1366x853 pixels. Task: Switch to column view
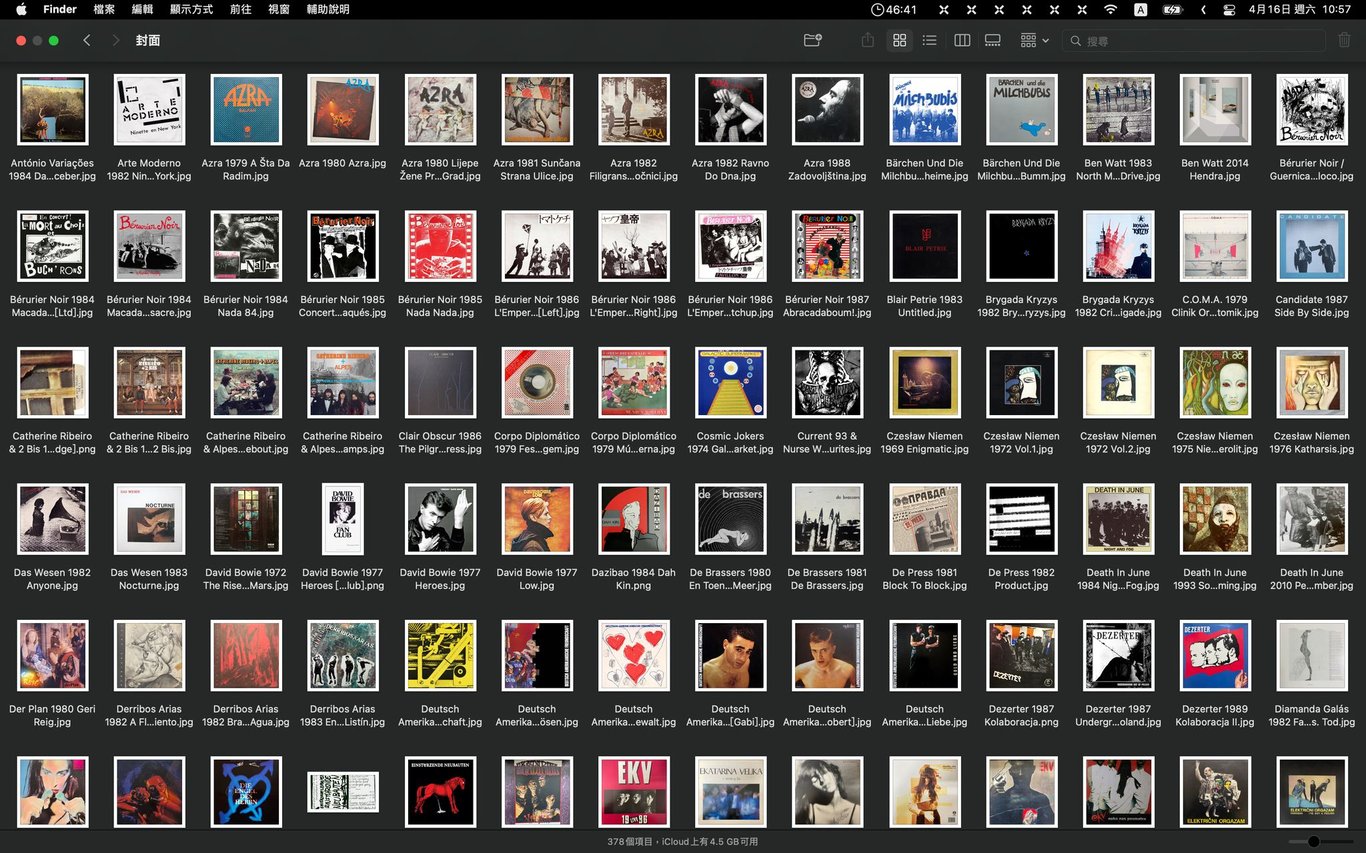click(x=962, y=40)
